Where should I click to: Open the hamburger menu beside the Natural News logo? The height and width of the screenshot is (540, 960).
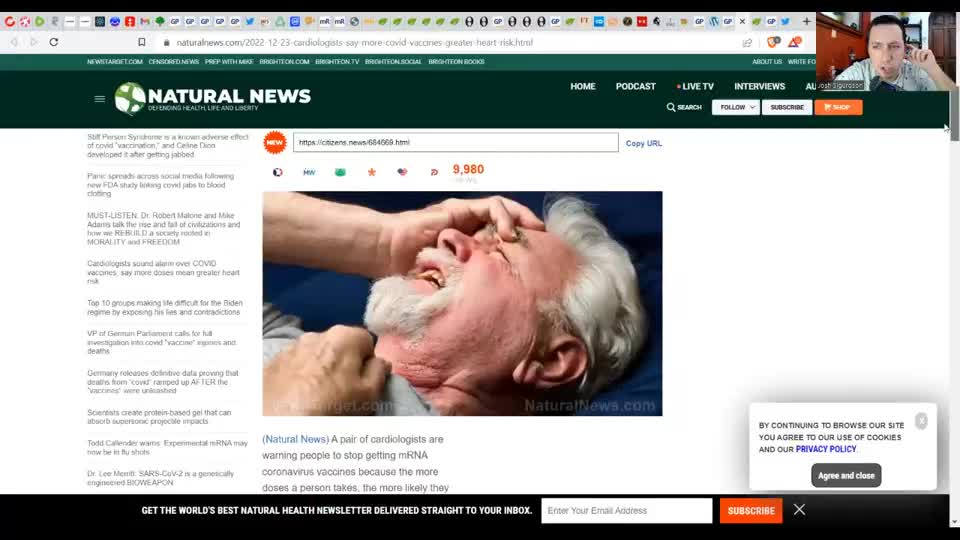99,99
